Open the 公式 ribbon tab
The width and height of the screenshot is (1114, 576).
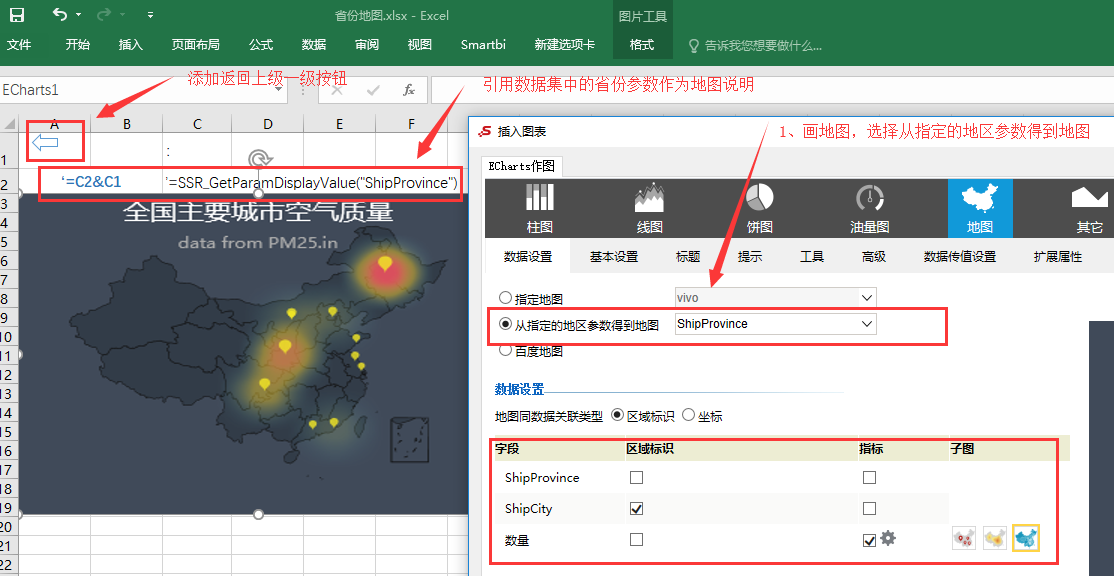(x=261, y=45)
